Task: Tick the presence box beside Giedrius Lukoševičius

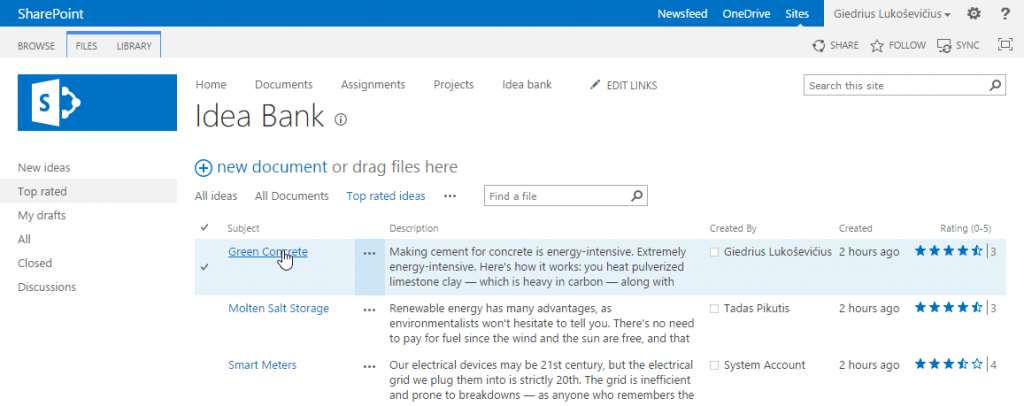Action: [714, 252]
